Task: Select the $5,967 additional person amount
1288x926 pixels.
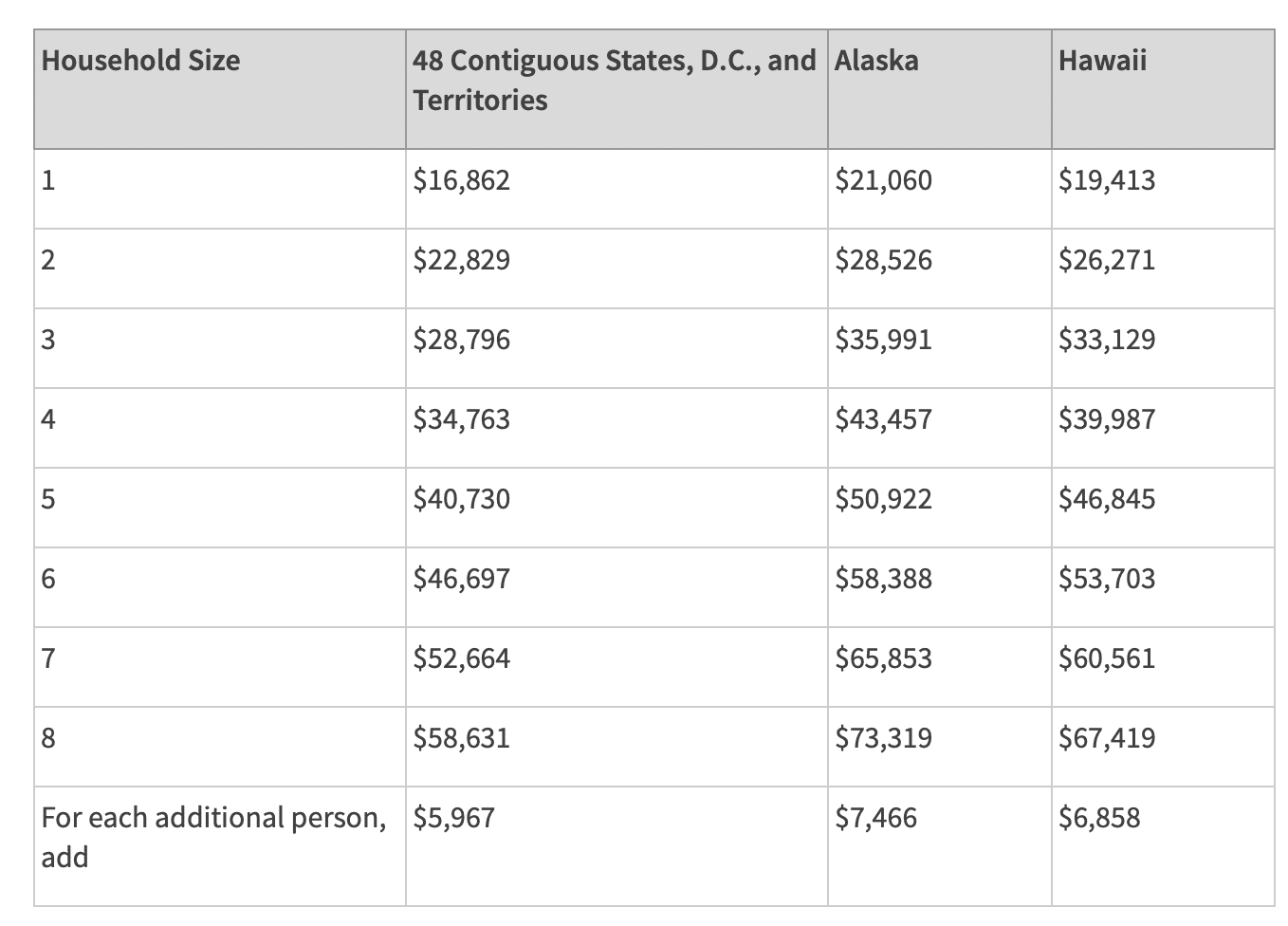Action: 454,818
